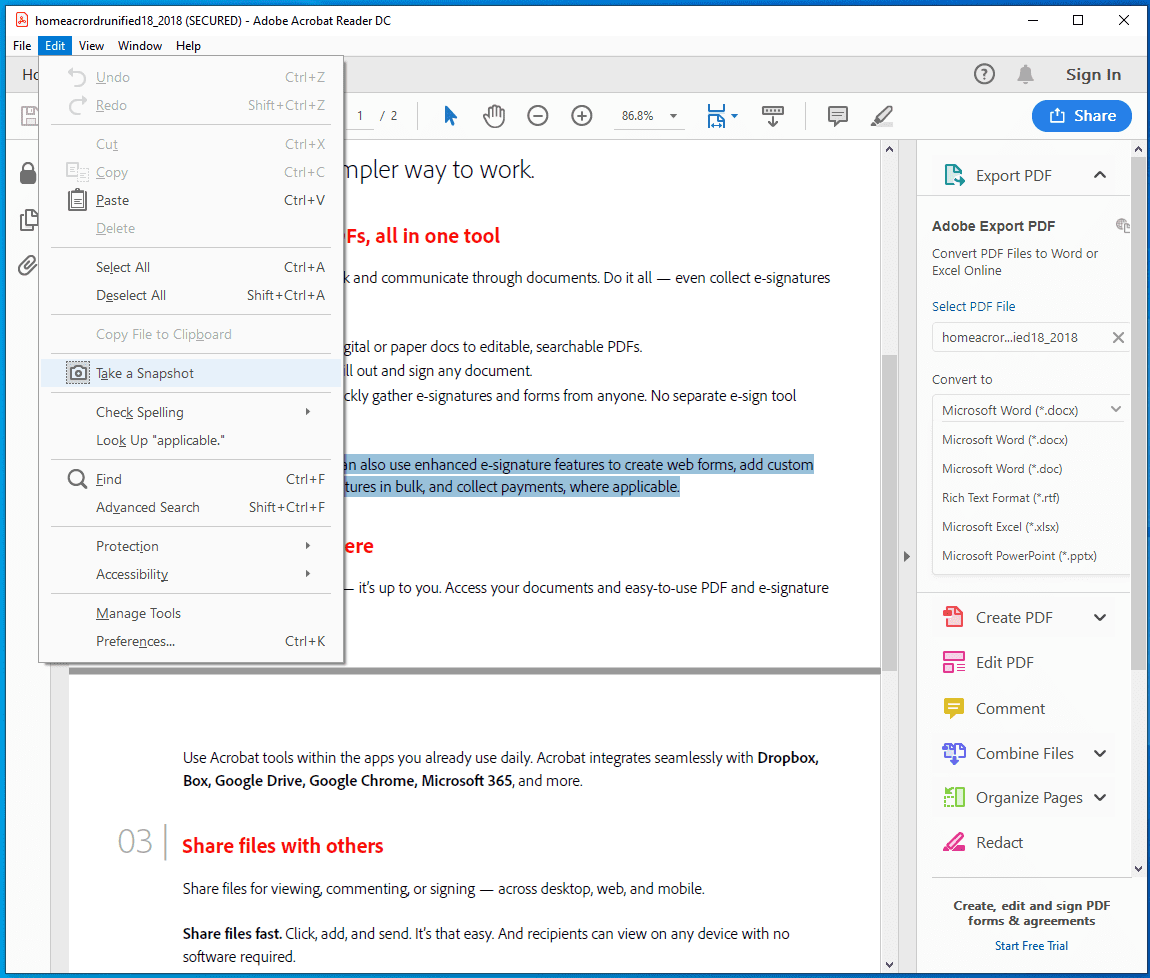Click the page number input field
This screenshot has height=978, width=1150.
click(x=359, y=116)
